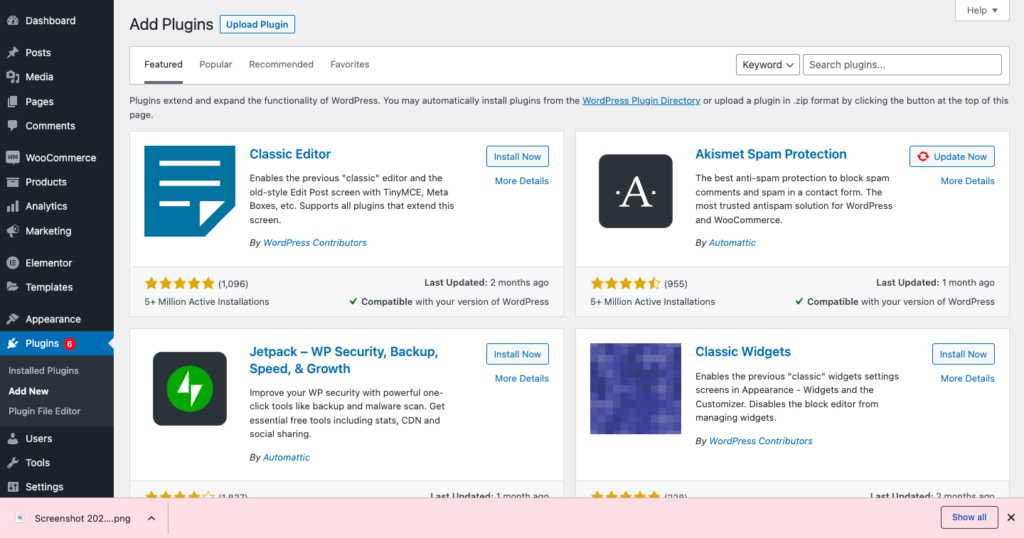Click the Products box icon
The width and height of the screenshot is (1024, 538).
point(12,182)
